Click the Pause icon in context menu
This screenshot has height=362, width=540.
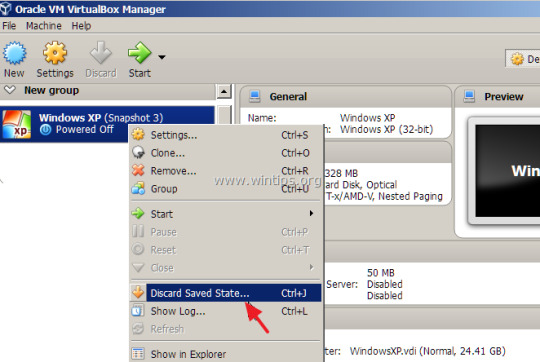[138, 231]
